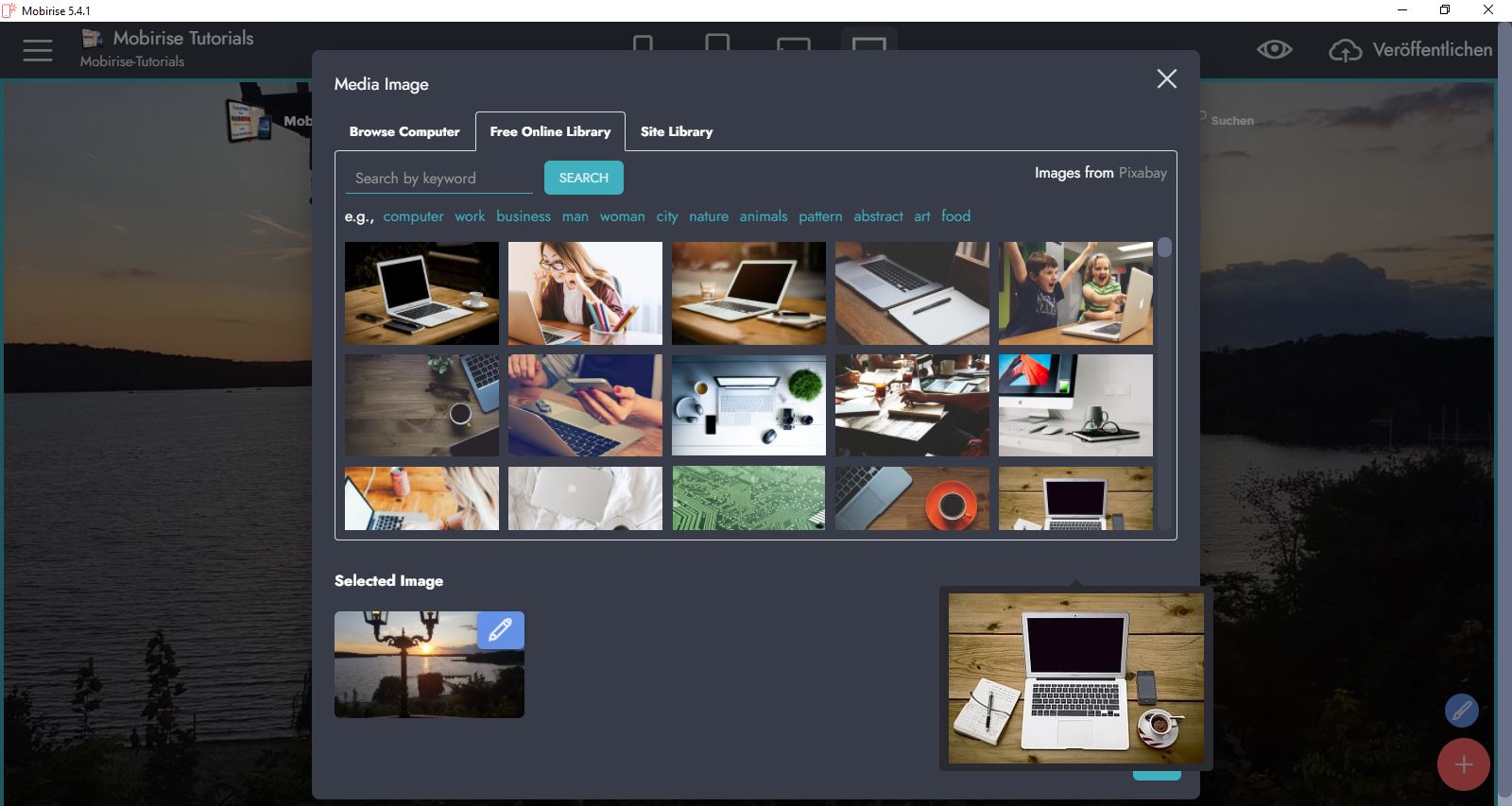Choose the 'city' keyword suggestion
The height and width of the screenshot is (806, 1512).
[x=667, y=216]
